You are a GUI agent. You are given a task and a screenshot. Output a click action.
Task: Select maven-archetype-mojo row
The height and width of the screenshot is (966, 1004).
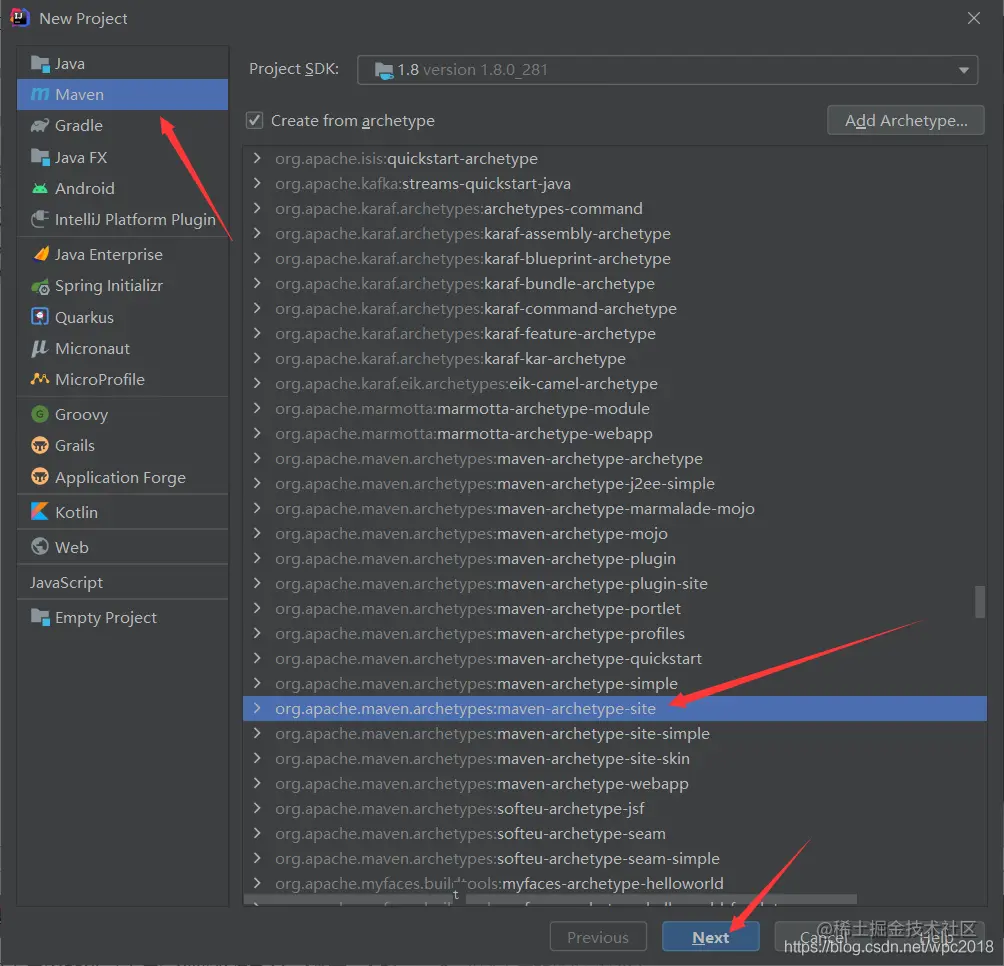[x=615, y=533]
